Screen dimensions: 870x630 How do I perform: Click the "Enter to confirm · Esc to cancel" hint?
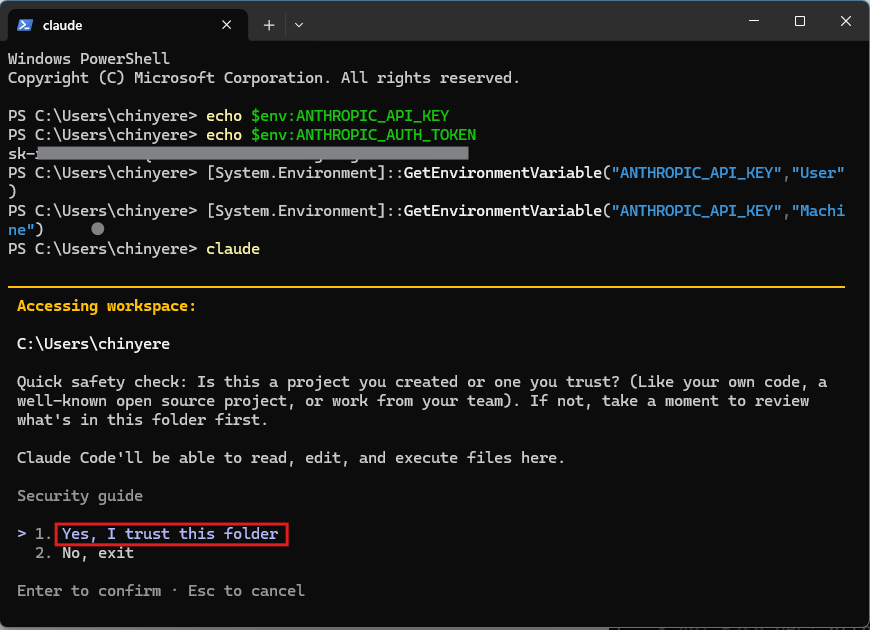tap(161, 591)
